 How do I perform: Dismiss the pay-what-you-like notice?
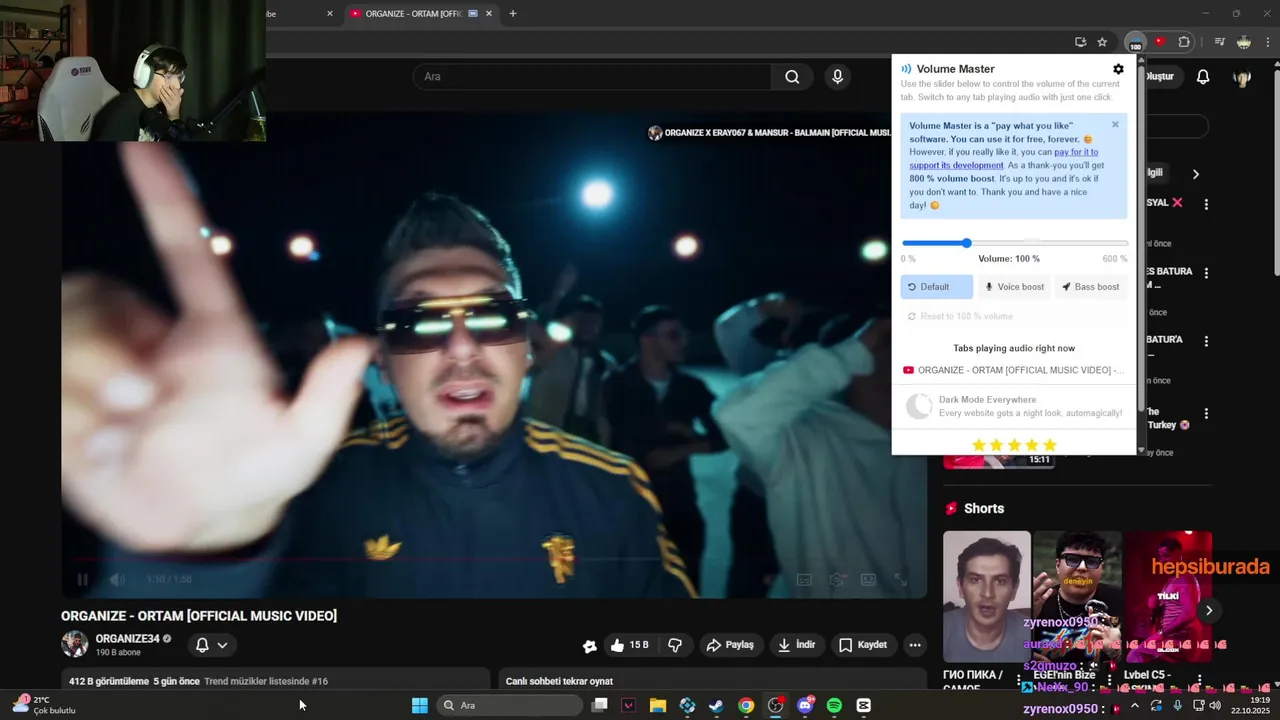(x=1115, y=125)
